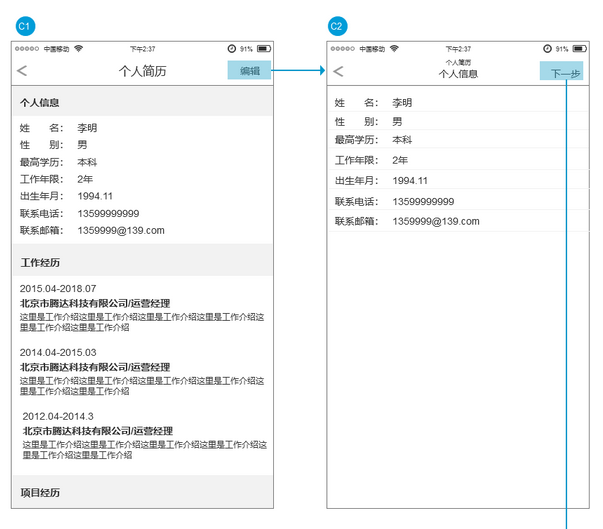Open the 项目经历 section header
This screenshot has height=529, width=603.
(142, 492)
